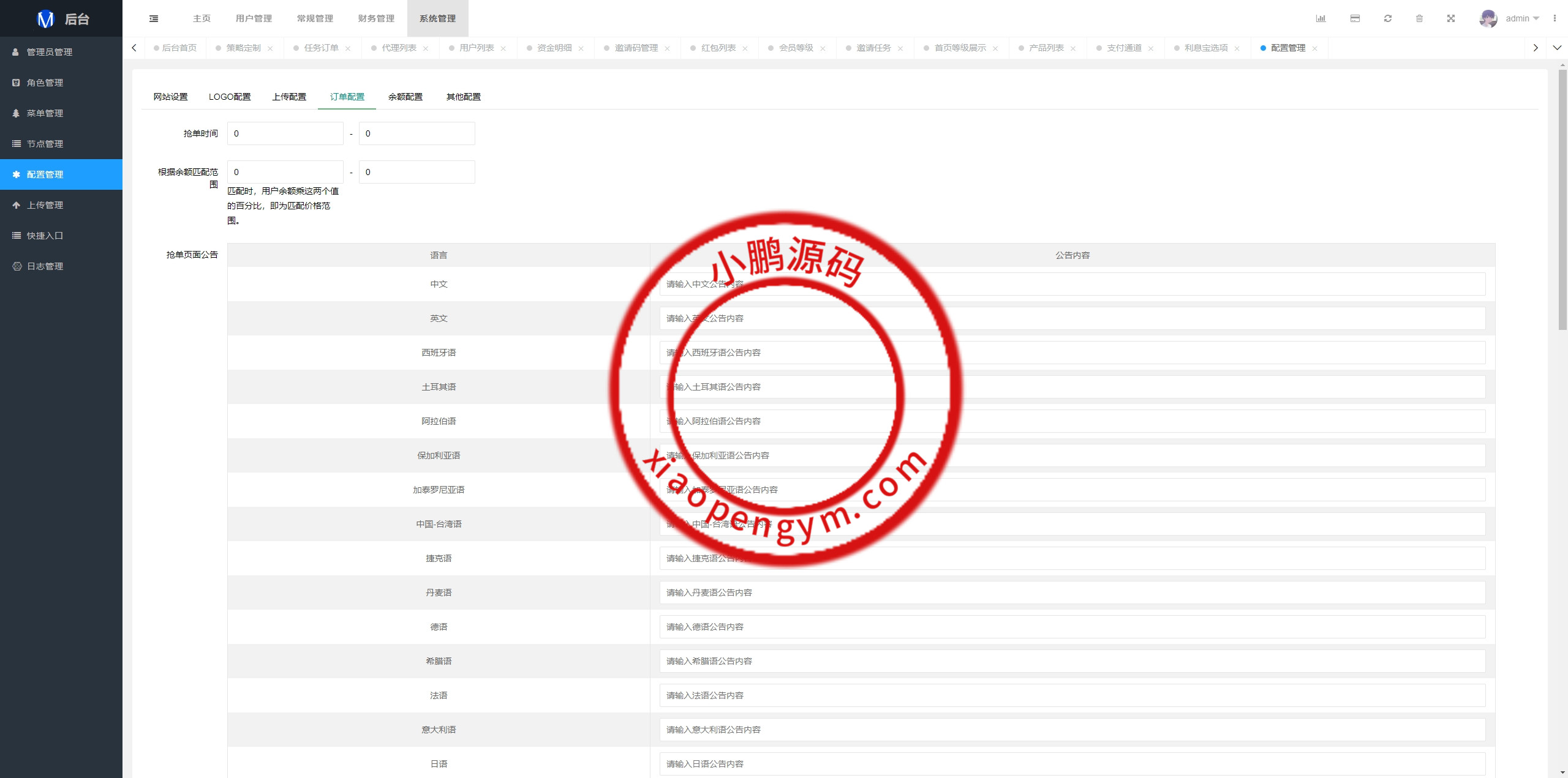Close the 支付通道 tab

(1151, 48)
